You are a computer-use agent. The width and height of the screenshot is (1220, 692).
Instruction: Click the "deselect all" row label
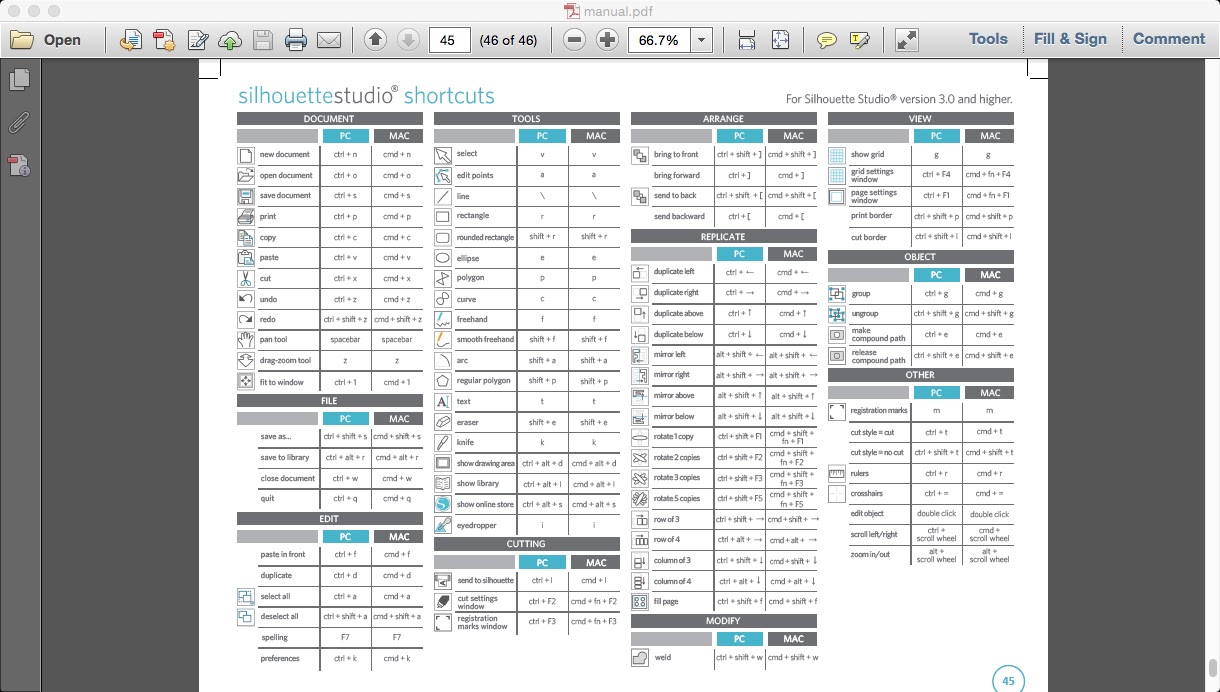279,617
